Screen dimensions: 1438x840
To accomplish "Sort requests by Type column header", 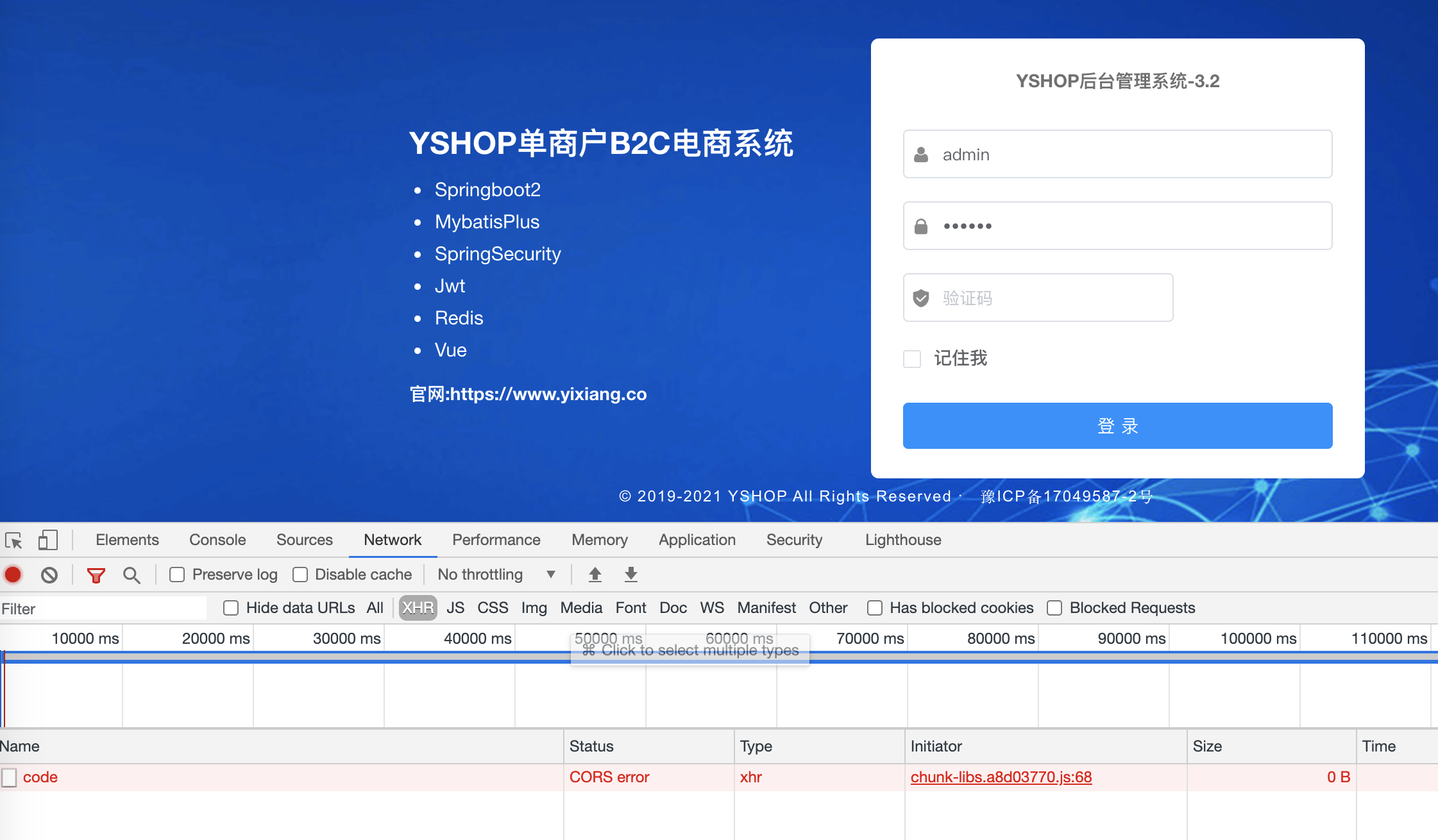I will [x=820, y=746].
